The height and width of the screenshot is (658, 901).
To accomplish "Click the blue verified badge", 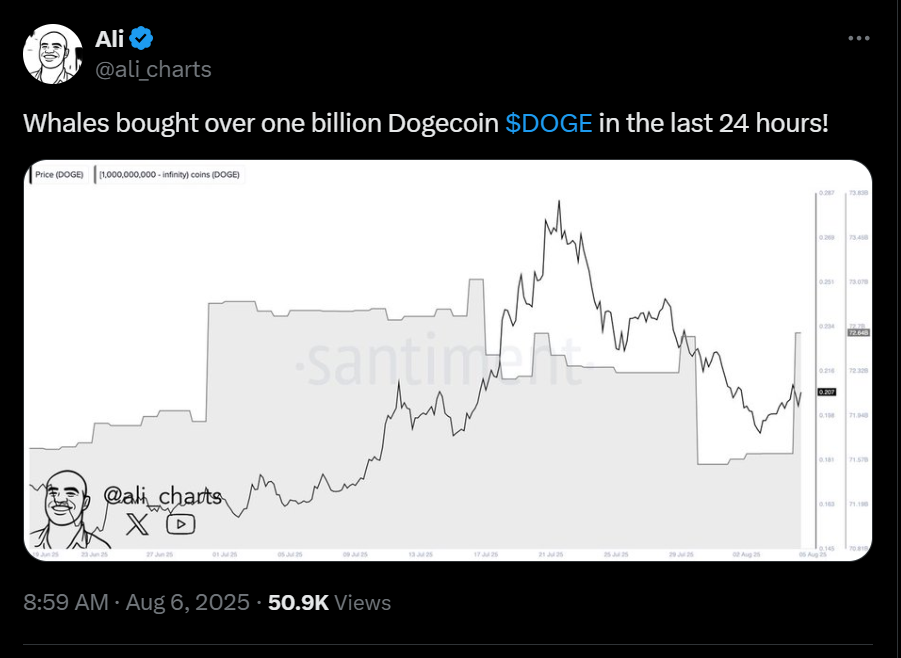I will 142,40.
